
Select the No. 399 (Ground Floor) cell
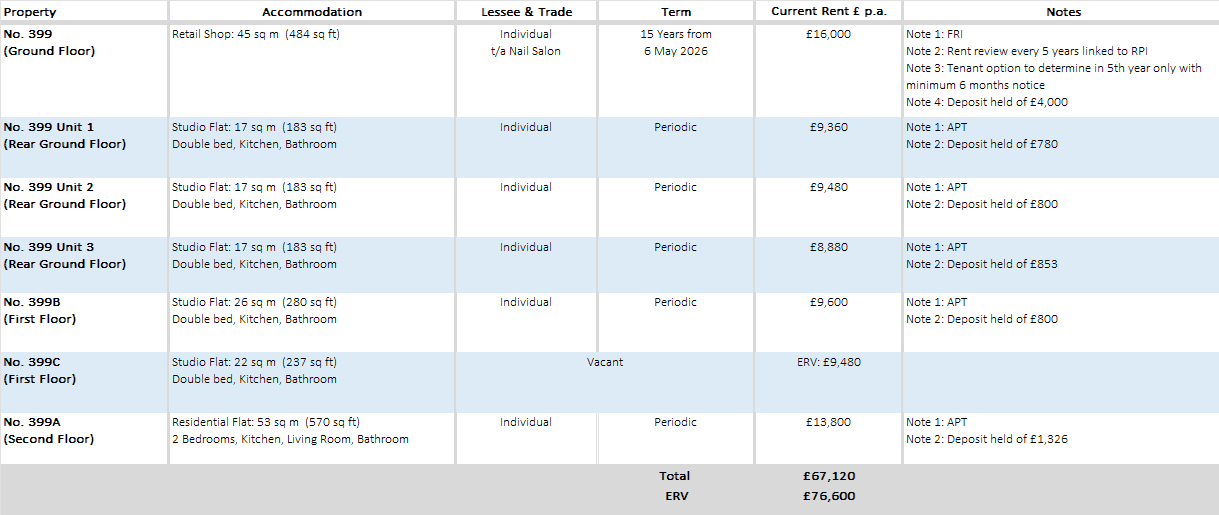tap(84, 70)
